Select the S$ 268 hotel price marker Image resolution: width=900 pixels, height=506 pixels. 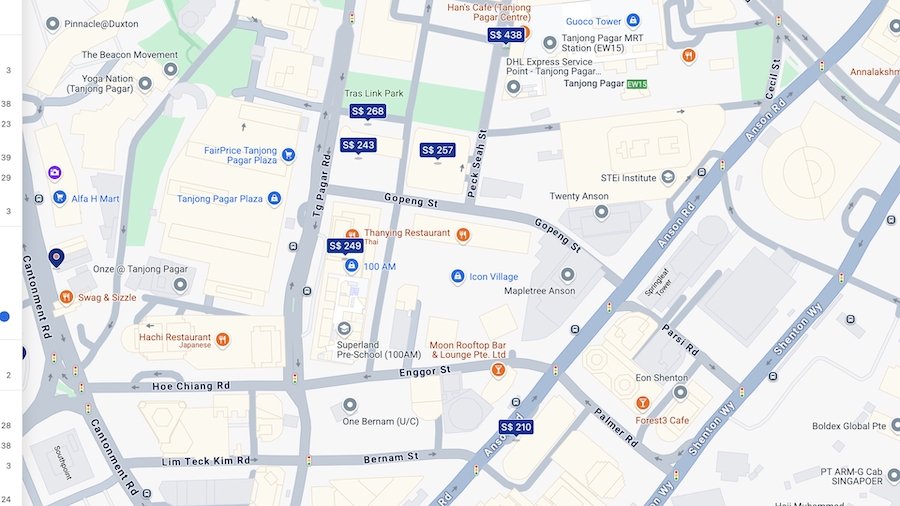pyautogui.click(x=367, y=111)
